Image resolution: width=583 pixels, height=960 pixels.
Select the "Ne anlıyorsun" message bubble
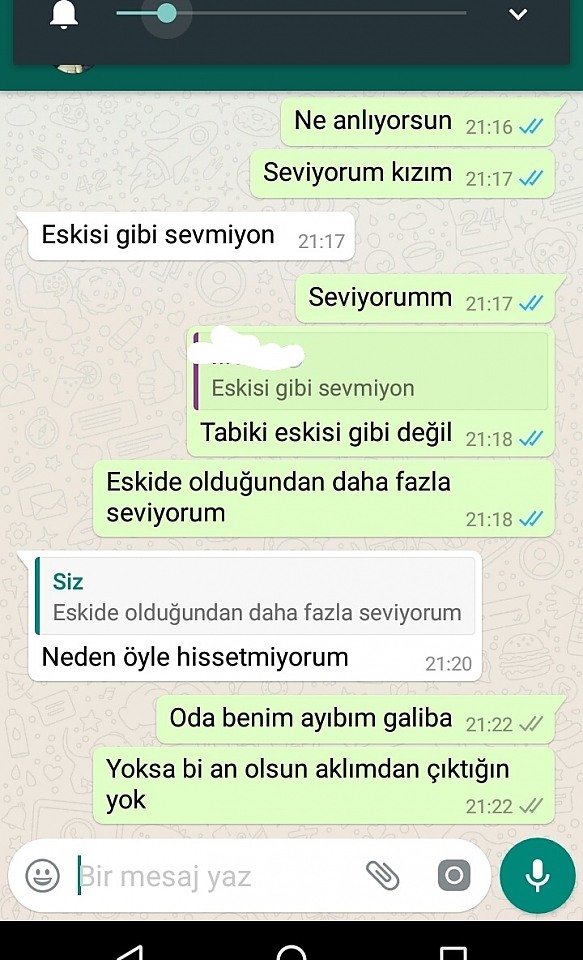tap(418, 121)
